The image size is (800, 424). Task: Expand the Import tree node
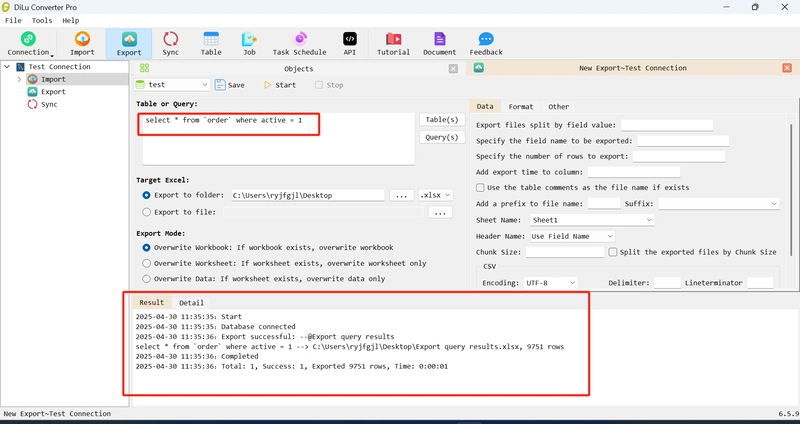coord(19,79)
